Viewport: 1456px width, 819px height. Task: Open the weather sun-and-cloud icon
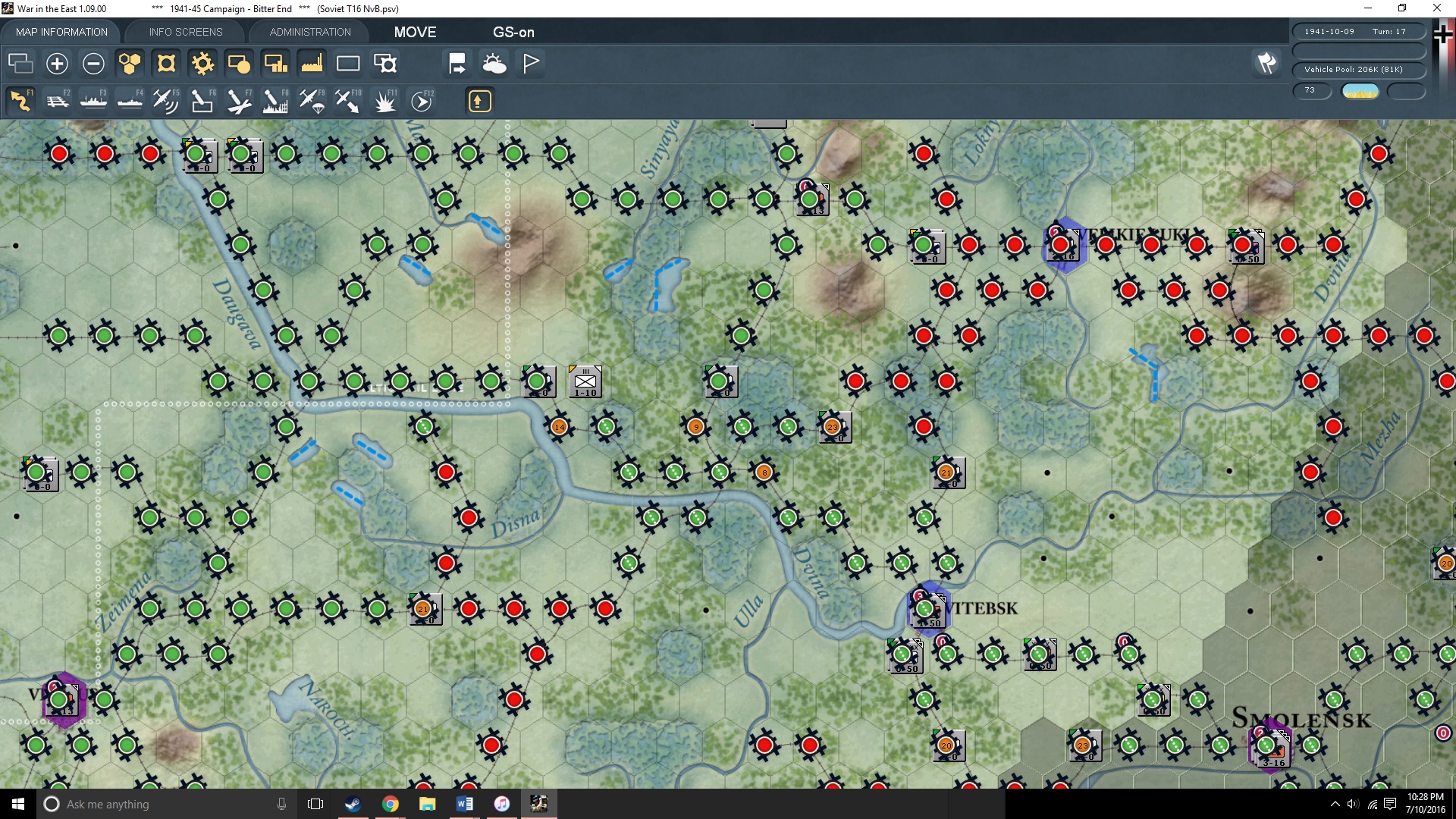494,63
